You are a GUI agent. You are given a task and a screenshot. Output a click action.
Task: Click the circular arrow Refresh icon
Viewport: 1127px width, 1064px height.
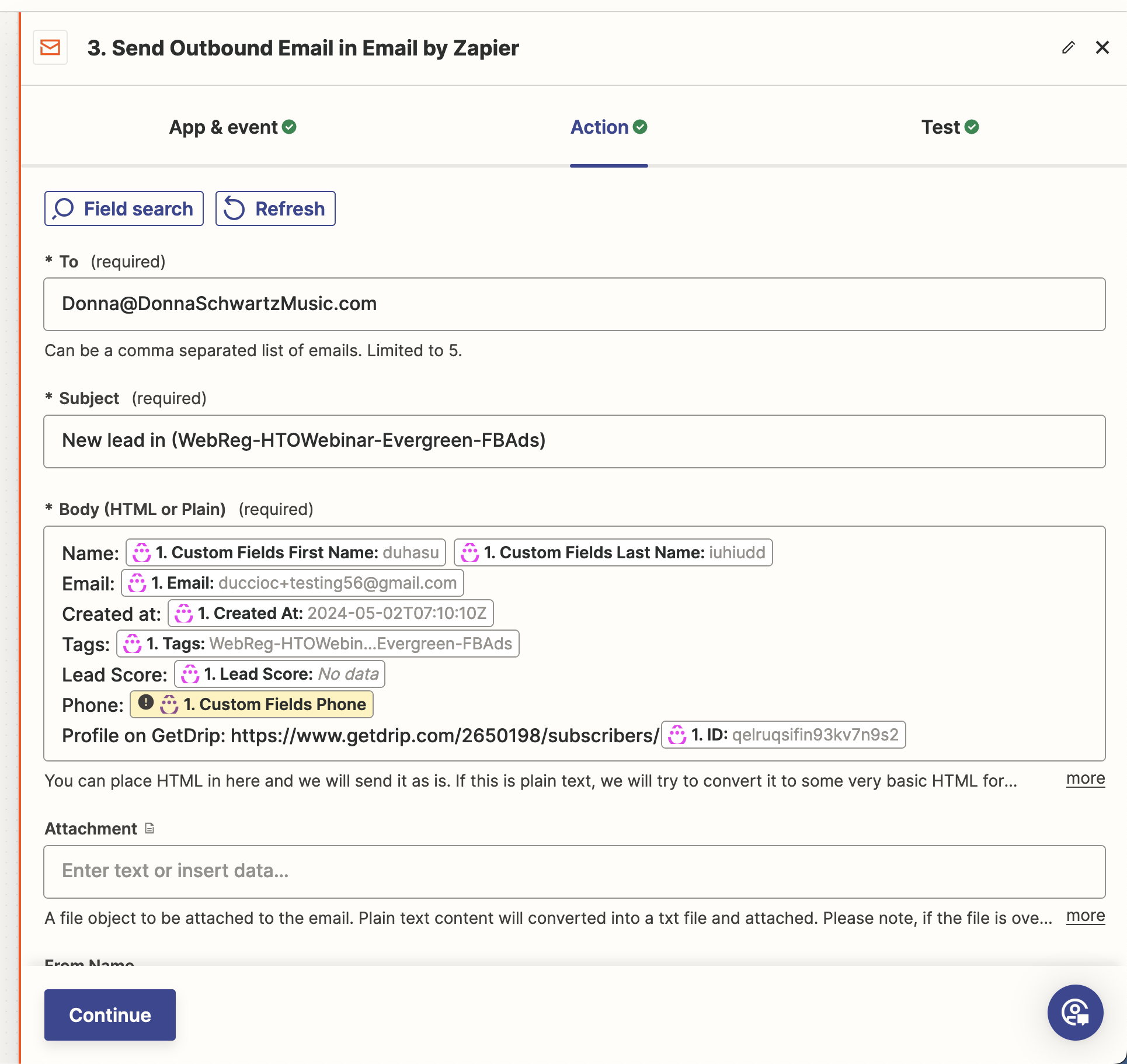[x=234, y=208]
